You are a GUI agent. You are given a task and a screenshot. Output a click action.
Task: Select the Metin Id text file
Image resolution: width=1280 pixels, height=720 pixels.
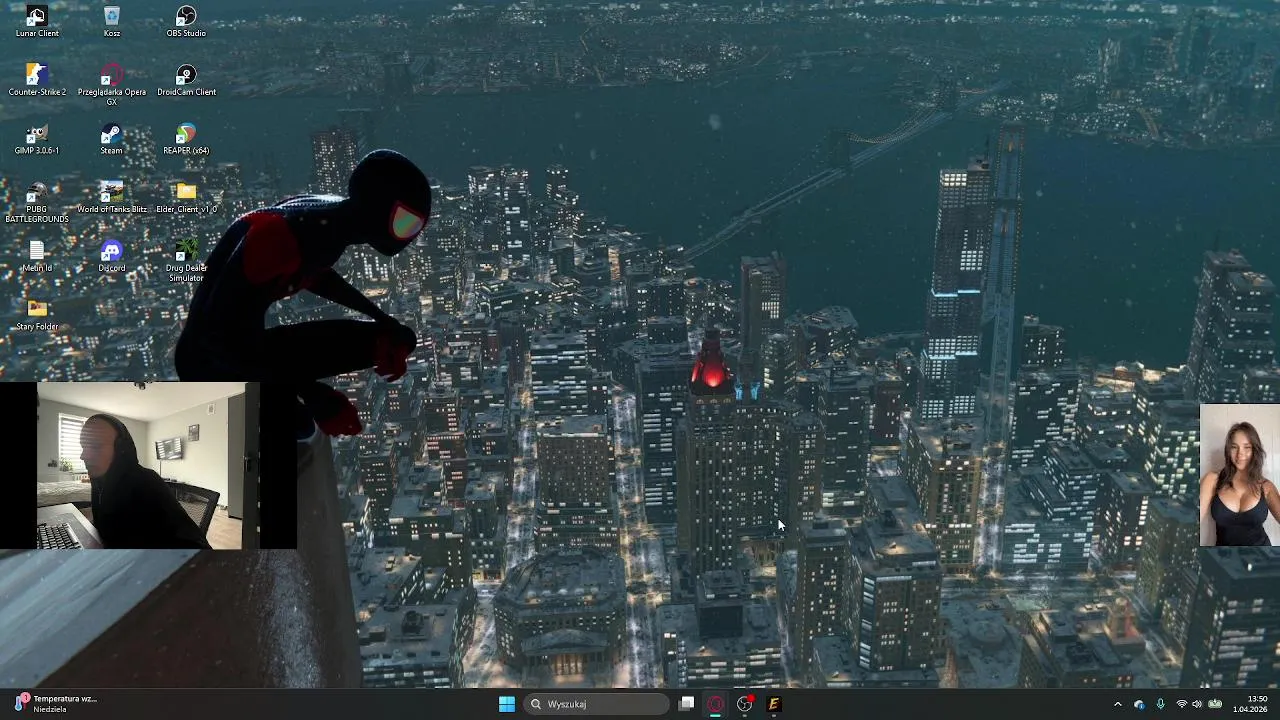pyautogui.click(x=37, y=256)
